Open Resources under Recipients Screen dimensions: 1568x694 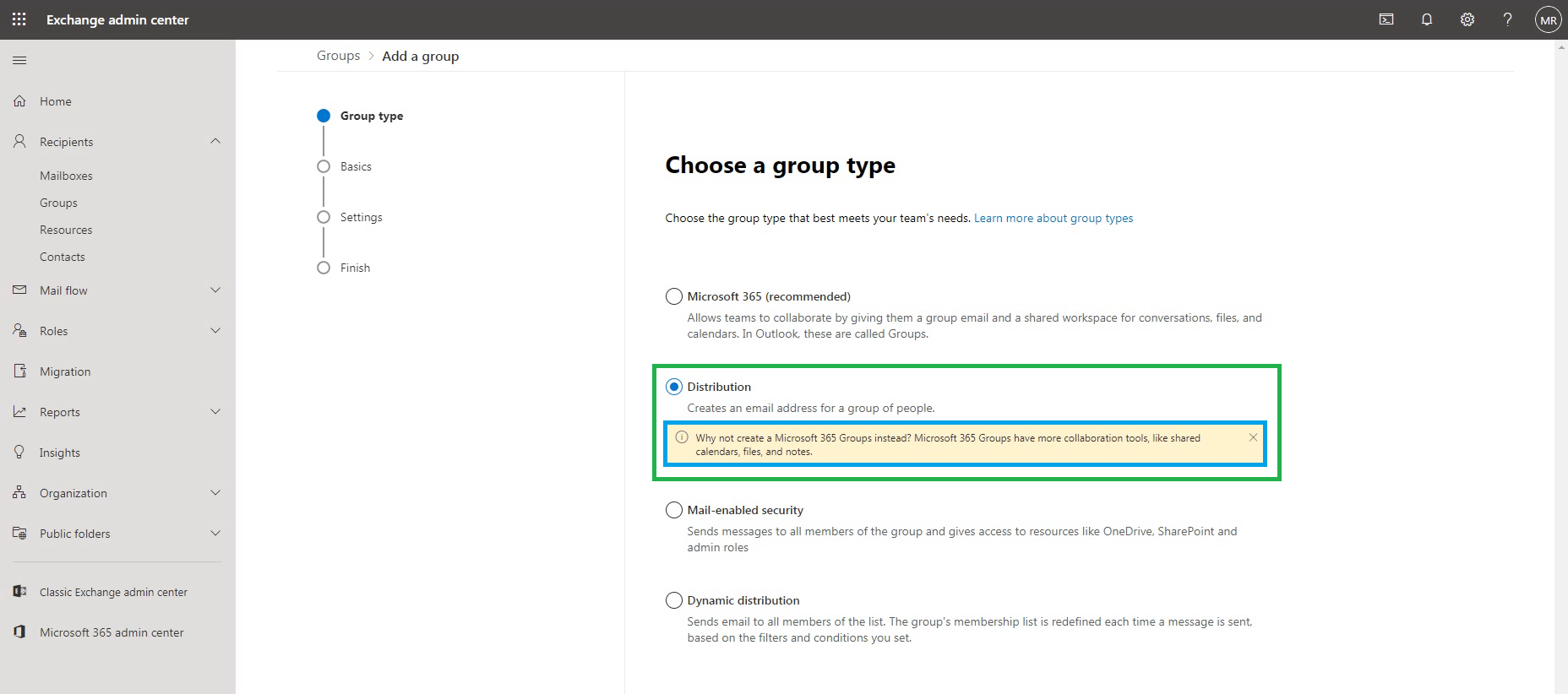coord(66,230)
